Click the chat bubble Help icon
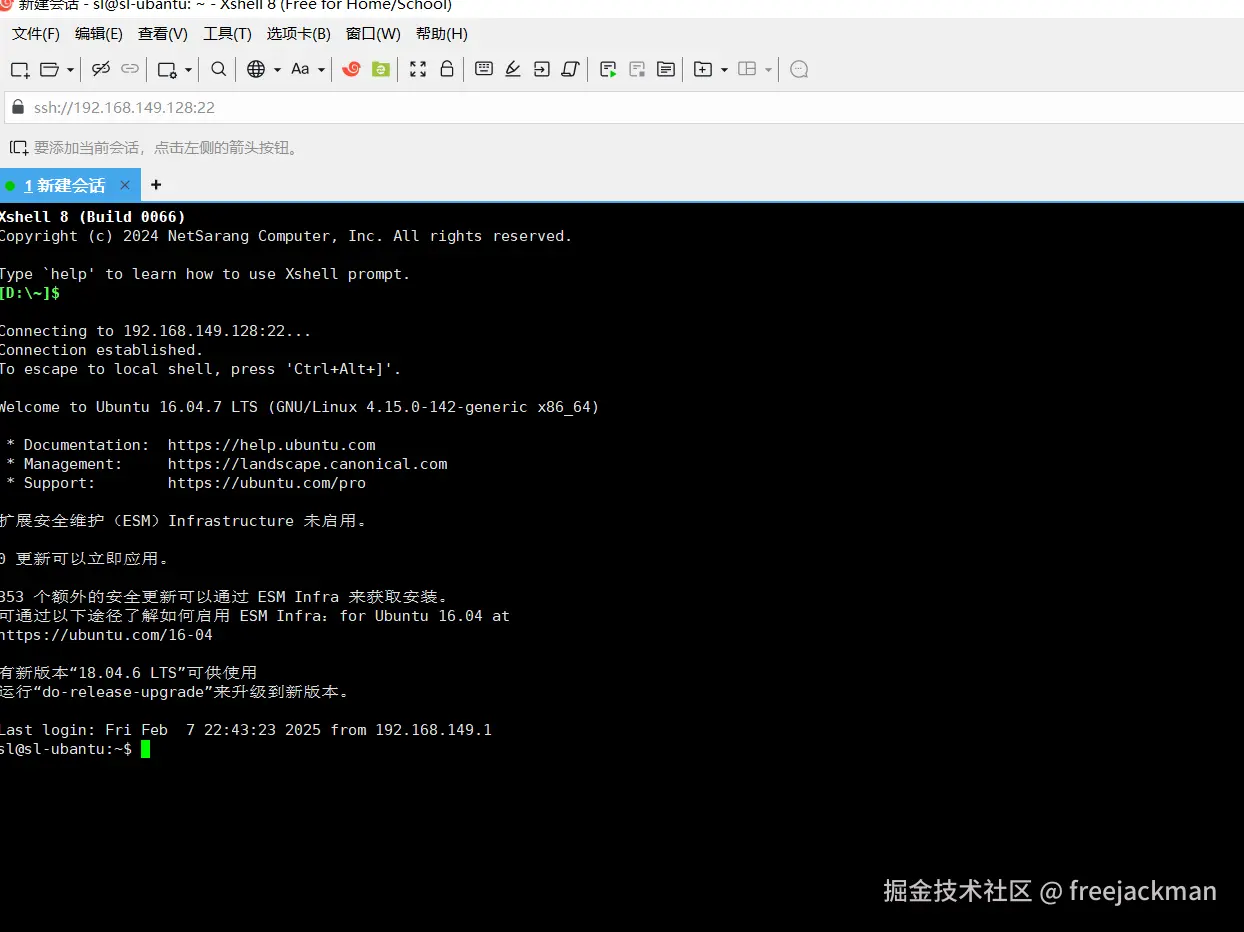1244x932 pixels. [x=799, y=69]
